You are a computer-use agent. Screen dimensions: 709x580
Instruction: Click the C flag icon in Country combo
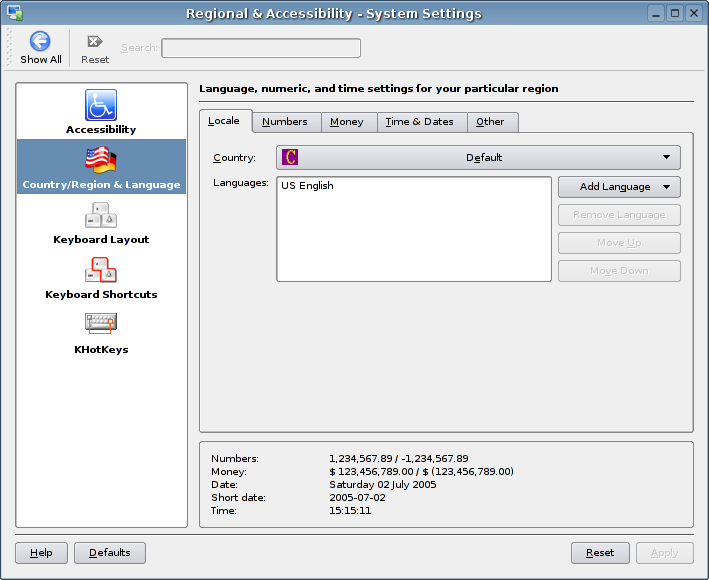click(x=290, y=157)
